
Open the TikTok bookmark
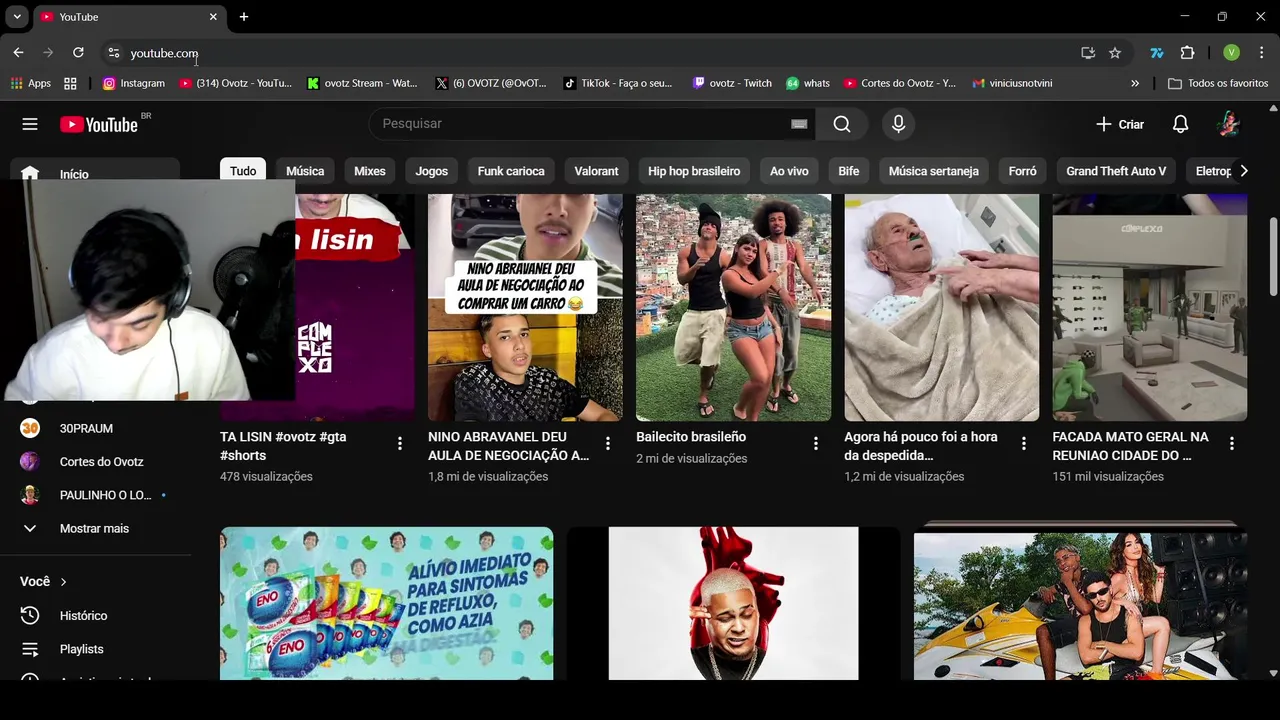(x=618, y=83)
